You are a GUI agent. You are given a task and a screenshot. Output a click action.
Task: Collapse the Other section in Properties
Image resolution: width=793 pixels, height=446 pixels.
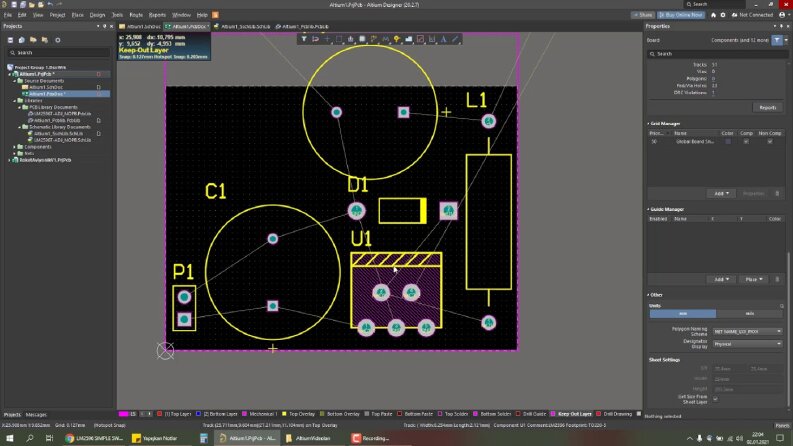[648, 295]
